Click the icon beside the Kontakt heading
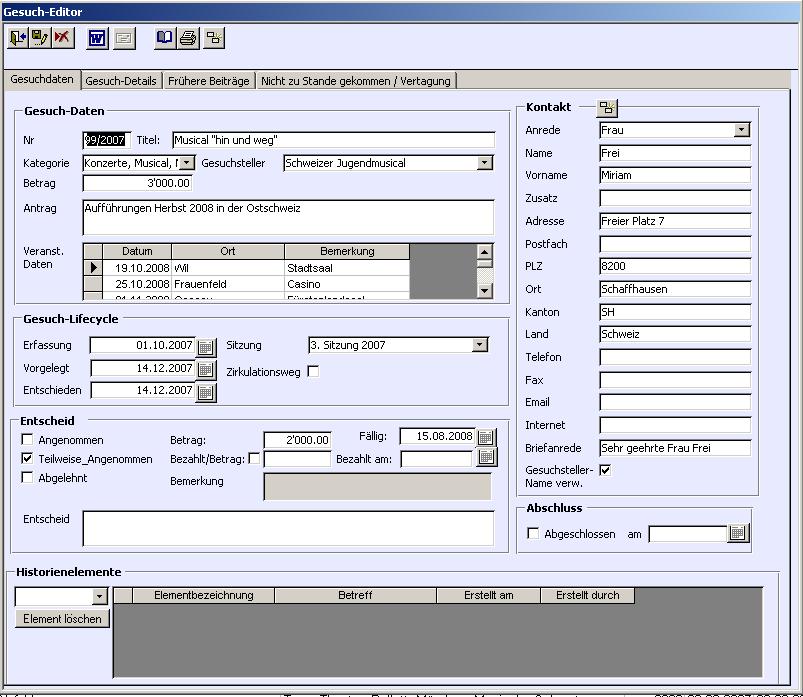The height and width of the screenshot is (697, 803). [607, 108]
